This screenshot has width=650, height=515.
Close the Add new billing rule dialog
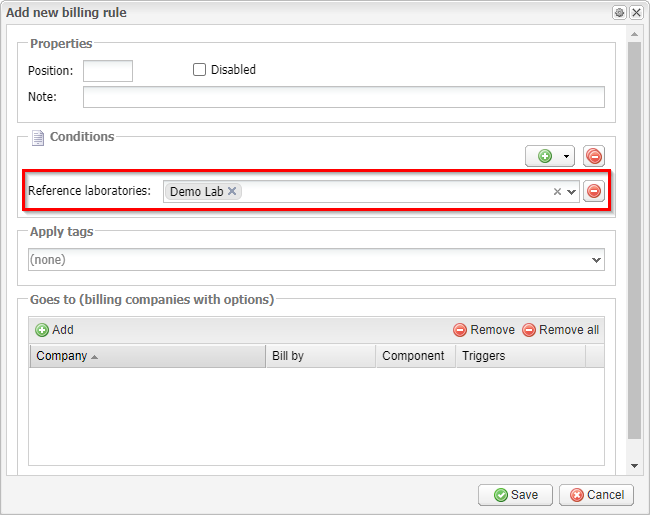(x=636, y=12)
